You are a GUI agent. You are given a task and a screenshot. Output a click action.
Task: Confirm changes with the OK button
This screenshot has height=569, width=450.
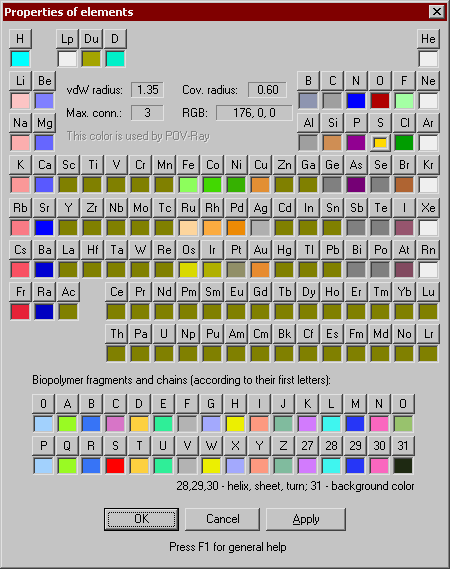(x=141, y=519)
